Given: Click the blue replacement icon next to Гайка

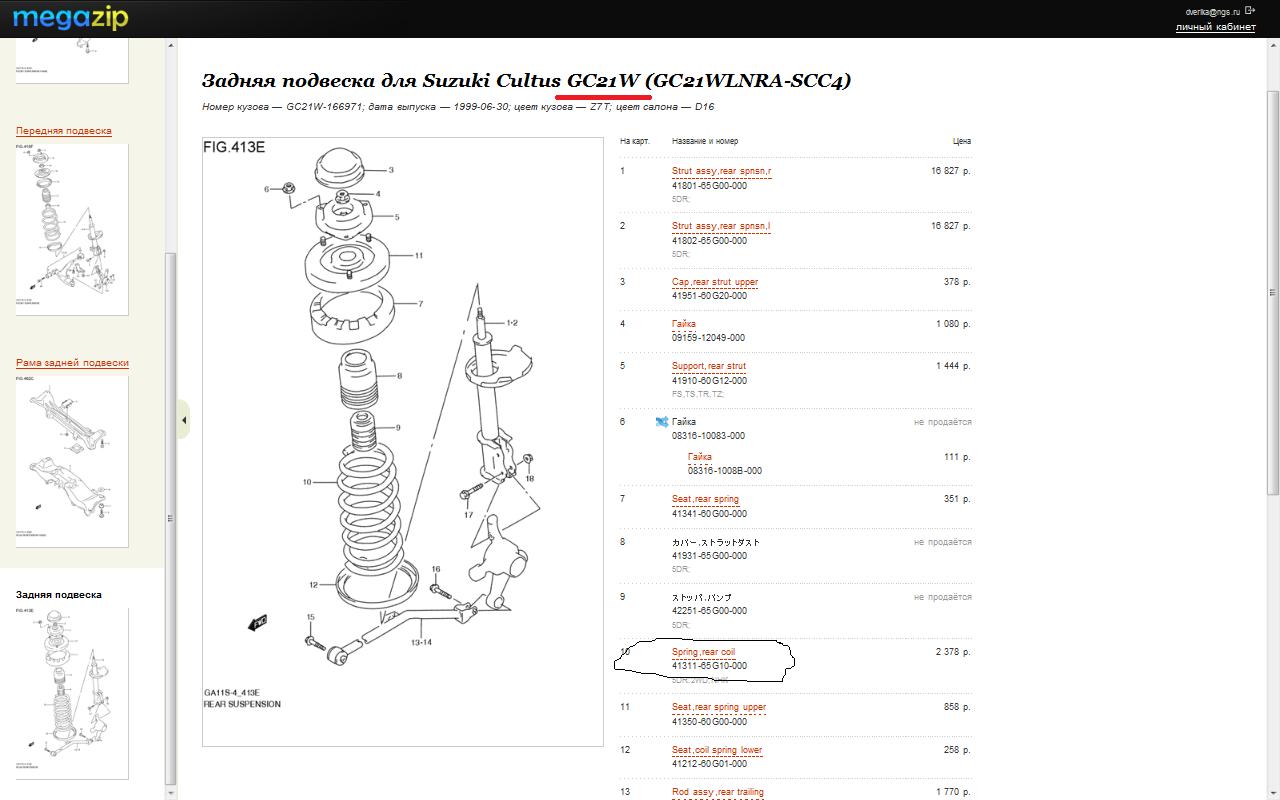Looking at the screenshot, I should (661, 422).
